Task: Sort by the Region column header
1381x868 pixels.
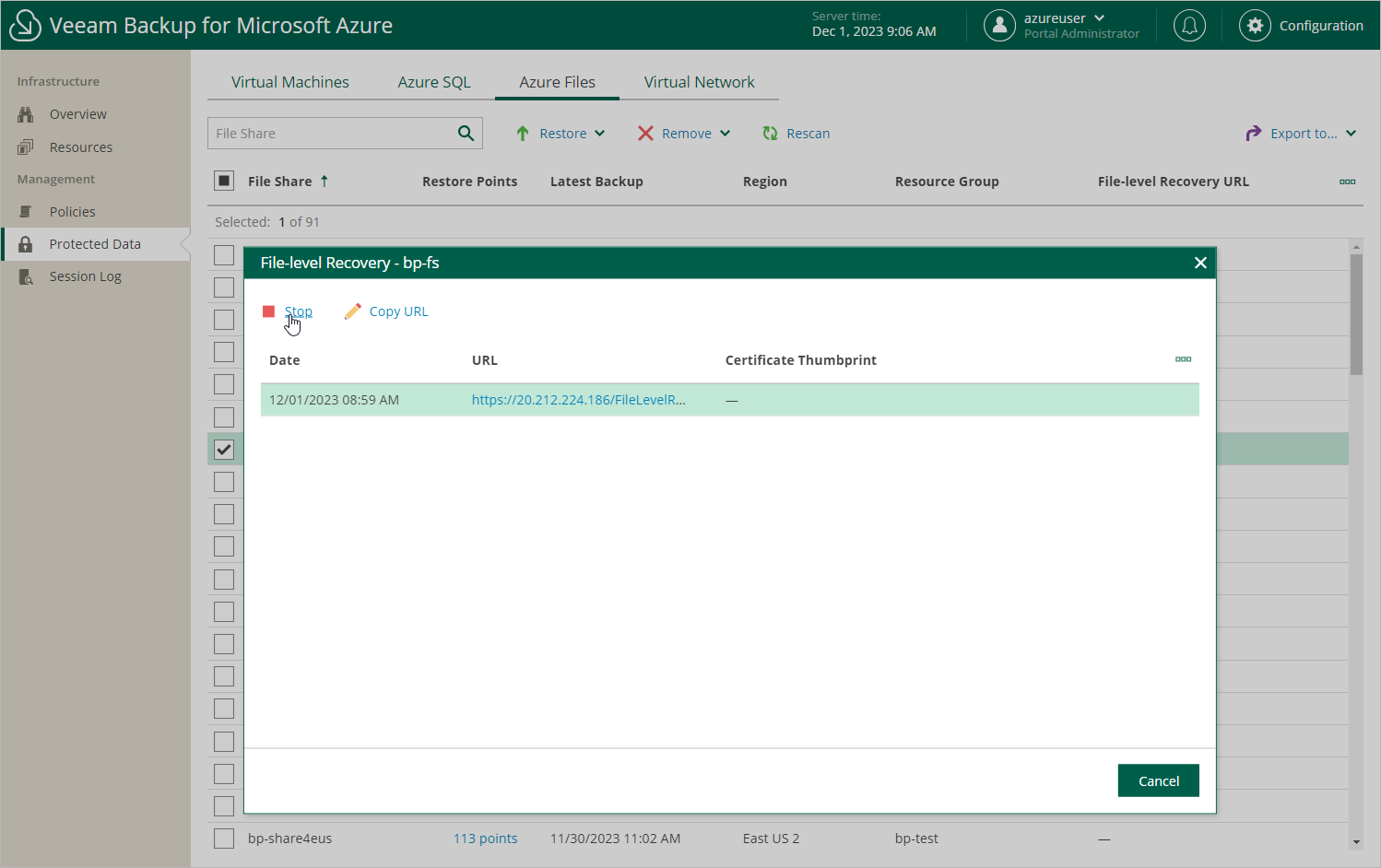Action: pyautogui.click(x=765, y=182)
